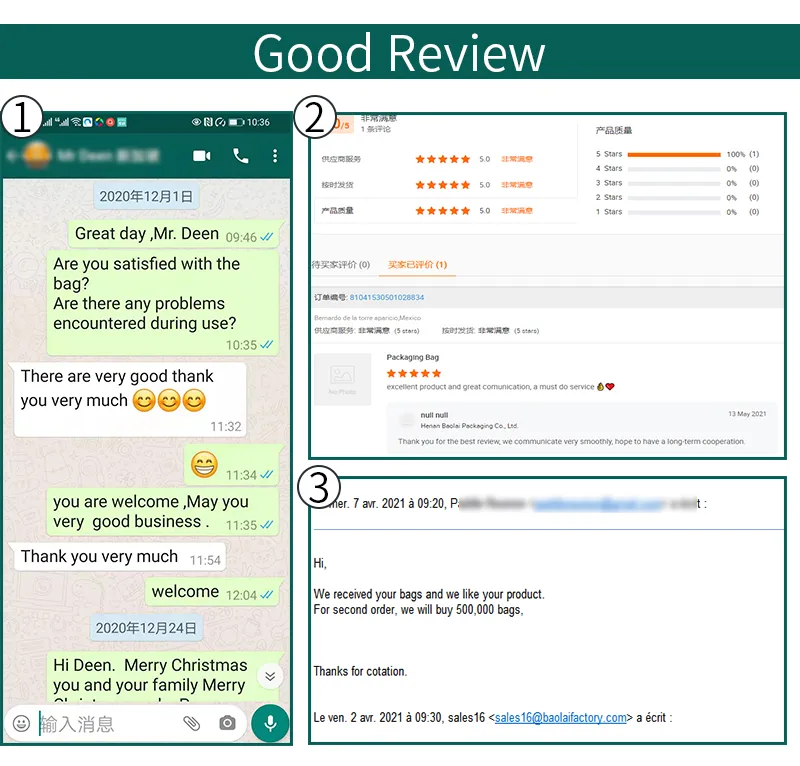
Task: Switch to the 待买家评价 (0) tab
Action: (x=340, y=265)
